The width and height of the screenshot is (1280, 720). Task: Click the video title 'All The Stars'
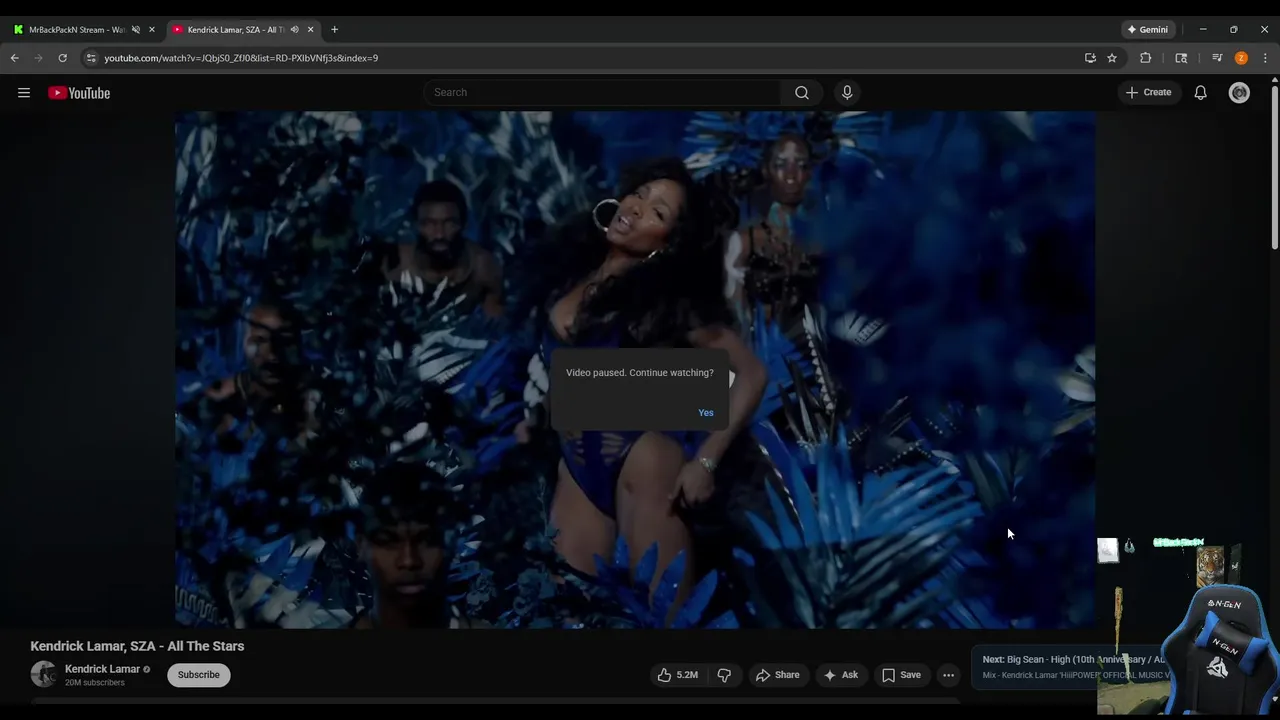tap(137, 646)
